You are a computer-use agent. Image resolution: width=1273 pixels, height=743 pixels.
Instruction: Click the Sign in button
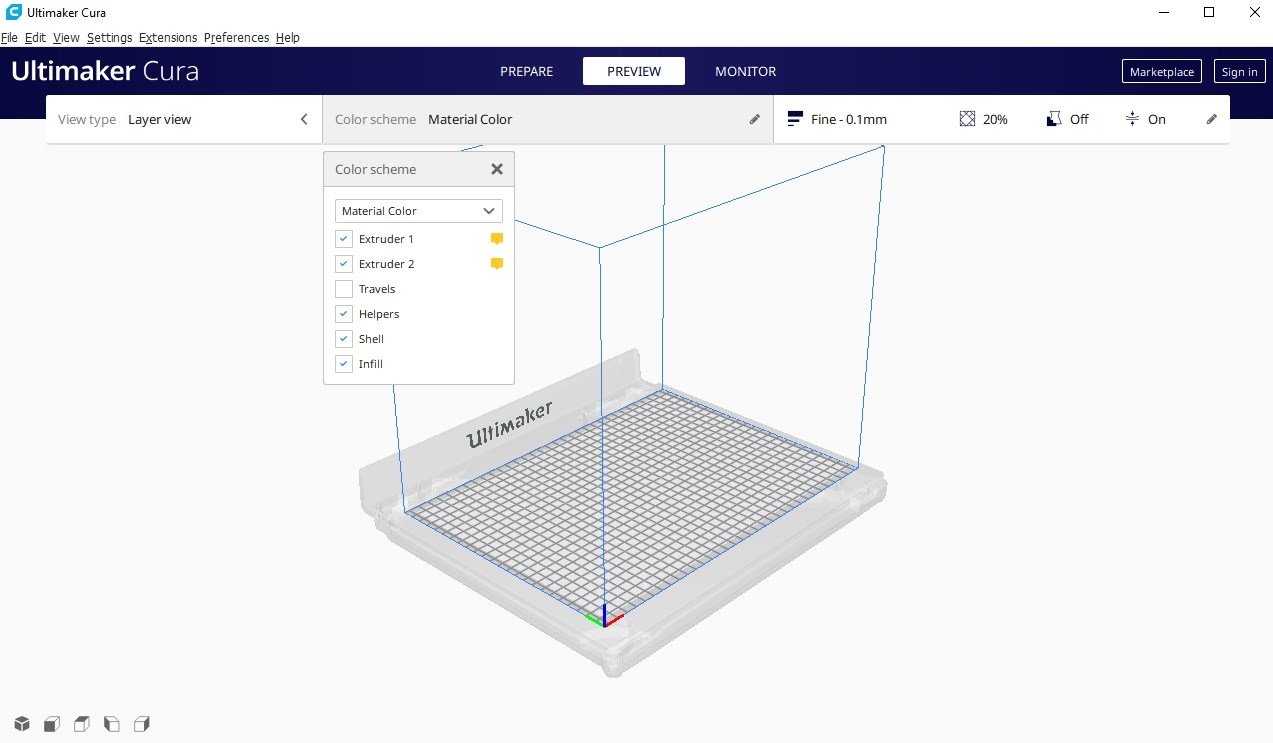pos(1240,71)
